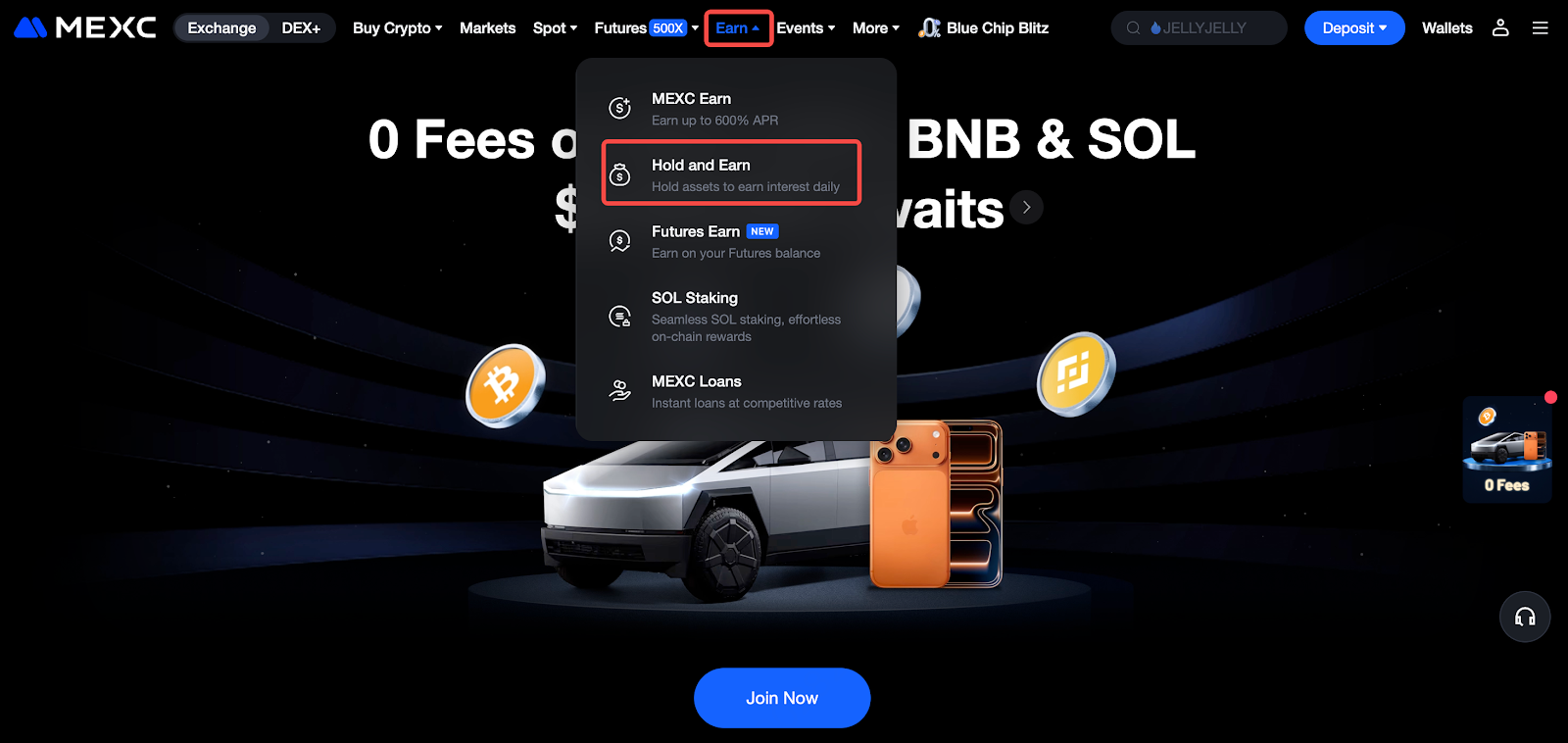The height and width of the screenshot is (743, 1568).
Task: Click the JELLYJELLY search field
Action: [x=1199, y=27]
